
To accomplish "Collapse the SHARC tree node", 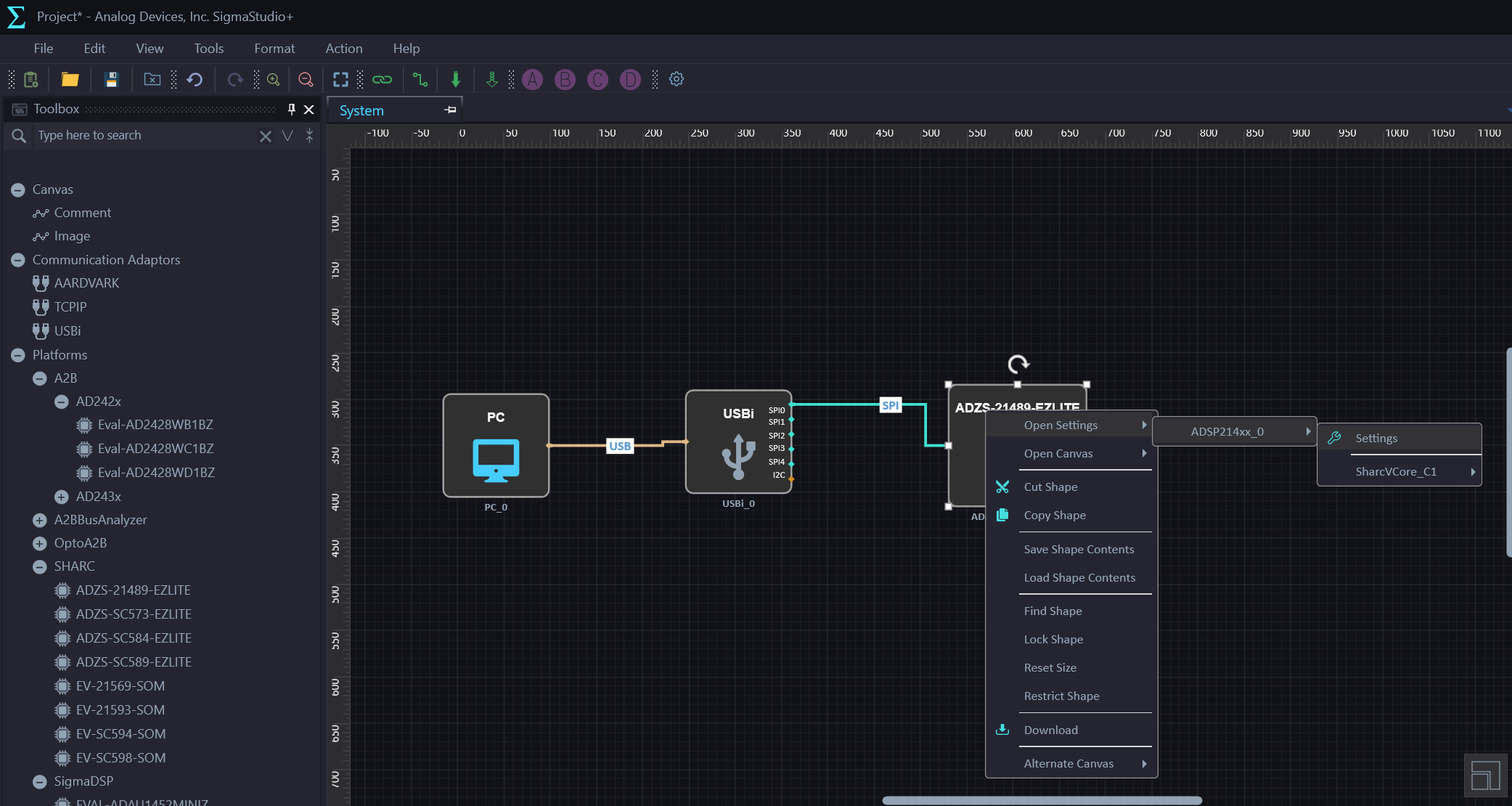I will point(40,566).
